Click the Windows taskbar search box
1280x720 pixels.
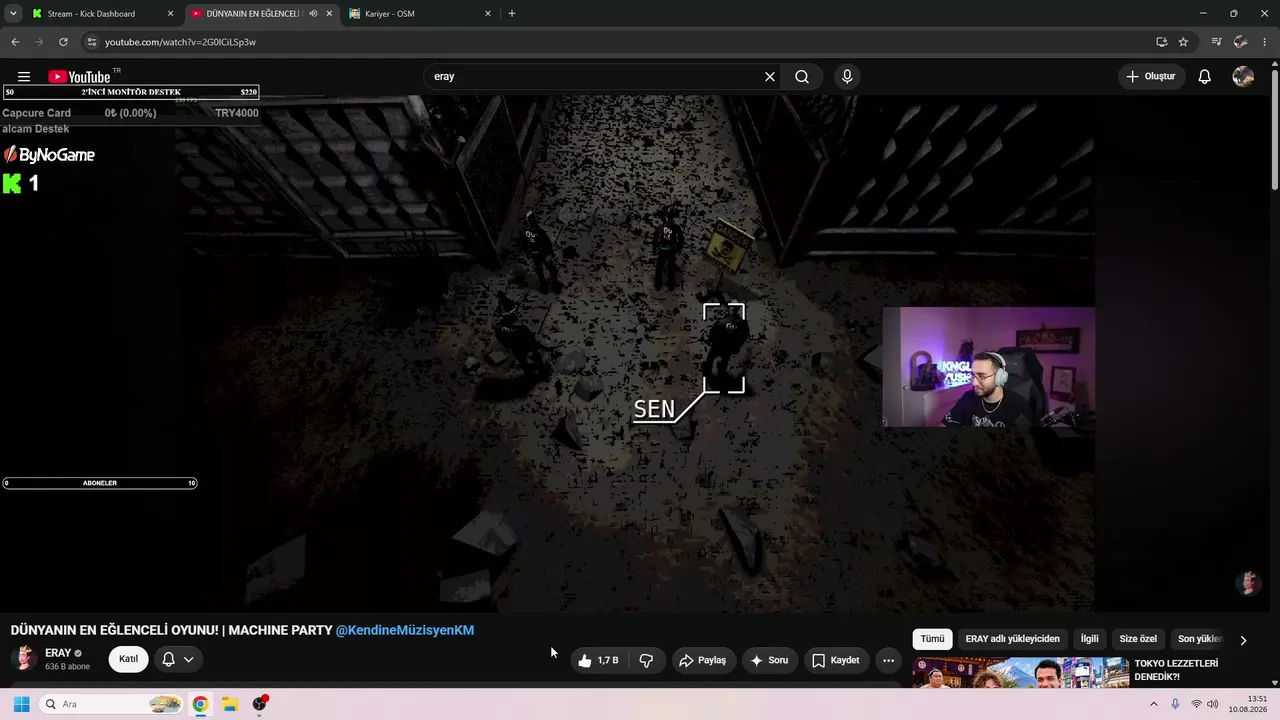point(112,704)
